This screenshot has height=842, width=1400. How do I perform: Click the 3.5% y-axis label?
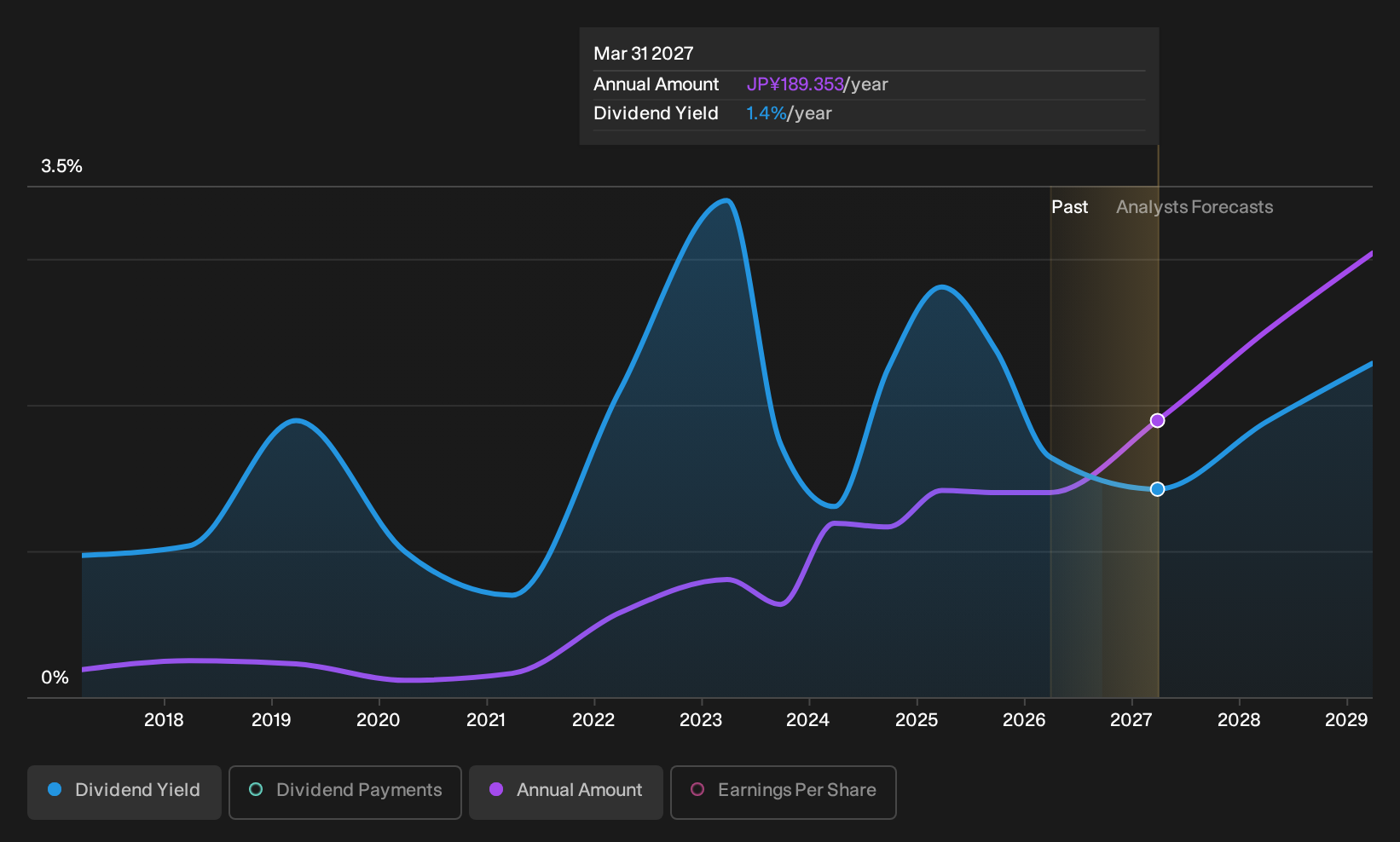pyautogui.click(x=61, y=166)
